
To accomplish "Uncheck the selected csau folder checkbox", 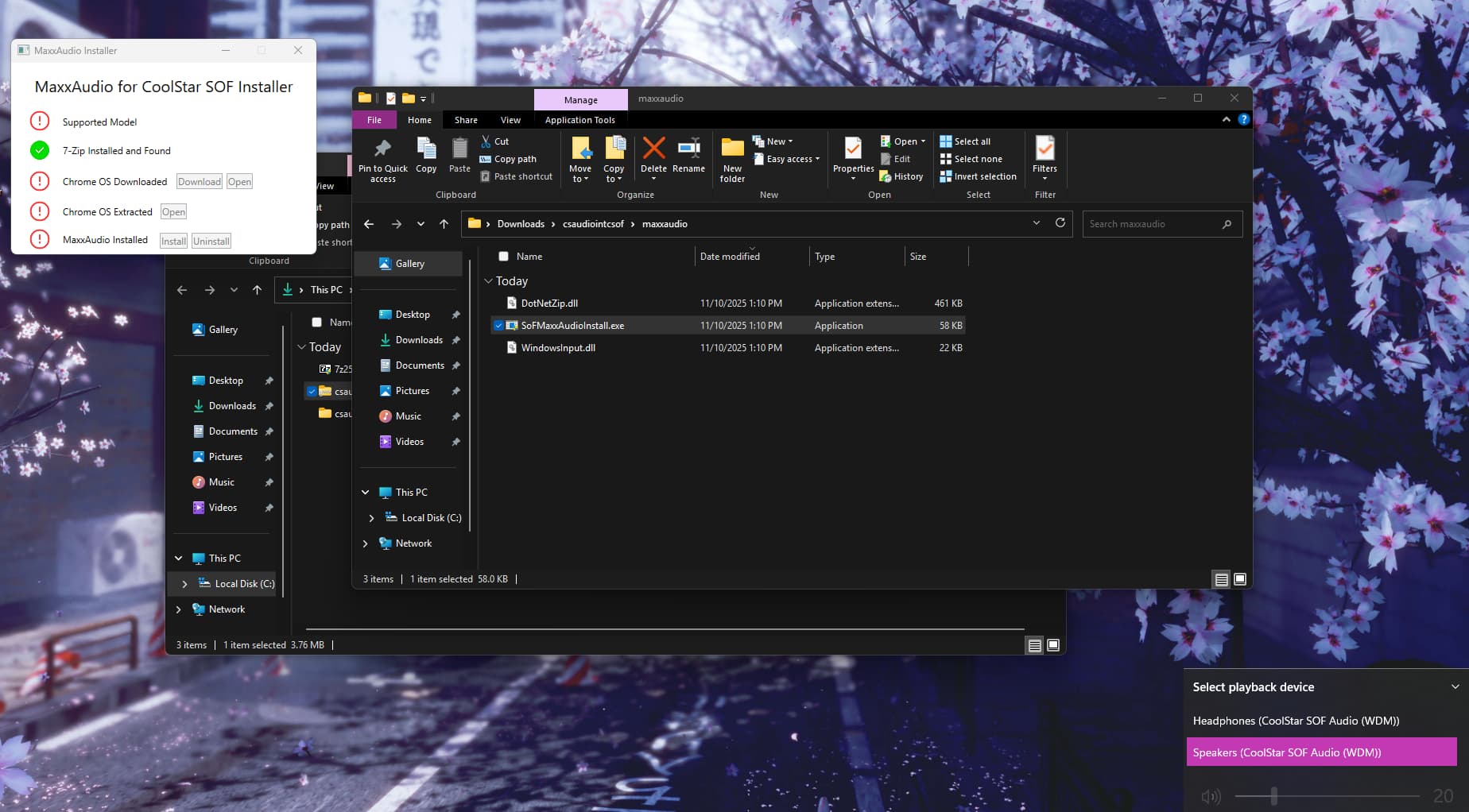I will pyautogui.click(x=312, y=391).
